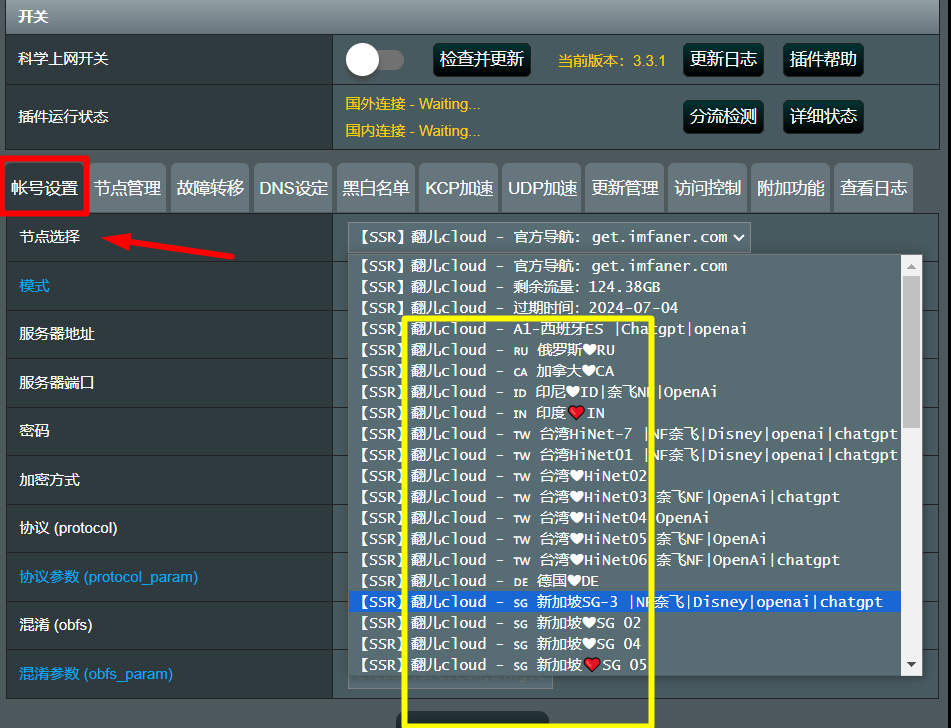951x728 pixels.
Task: Select the 剩余流量 124.38GB option
Action: 625,286
